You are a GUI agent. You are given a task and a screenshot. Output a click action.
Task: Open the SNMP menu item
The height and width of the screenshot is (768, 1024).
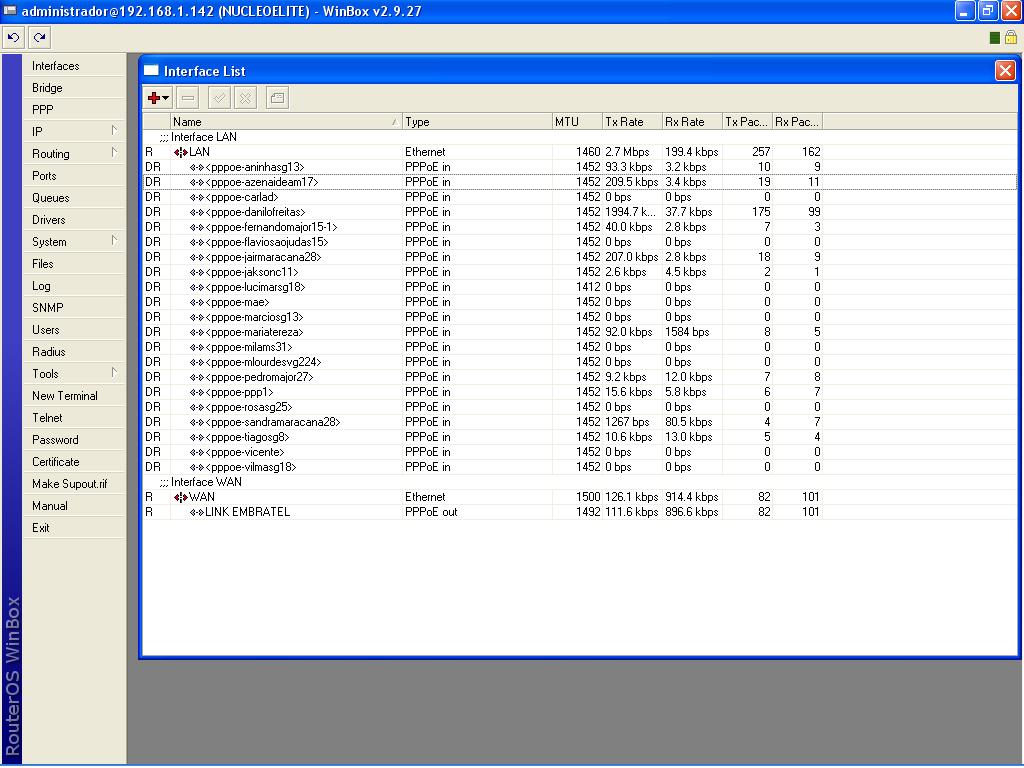(74, 308)
